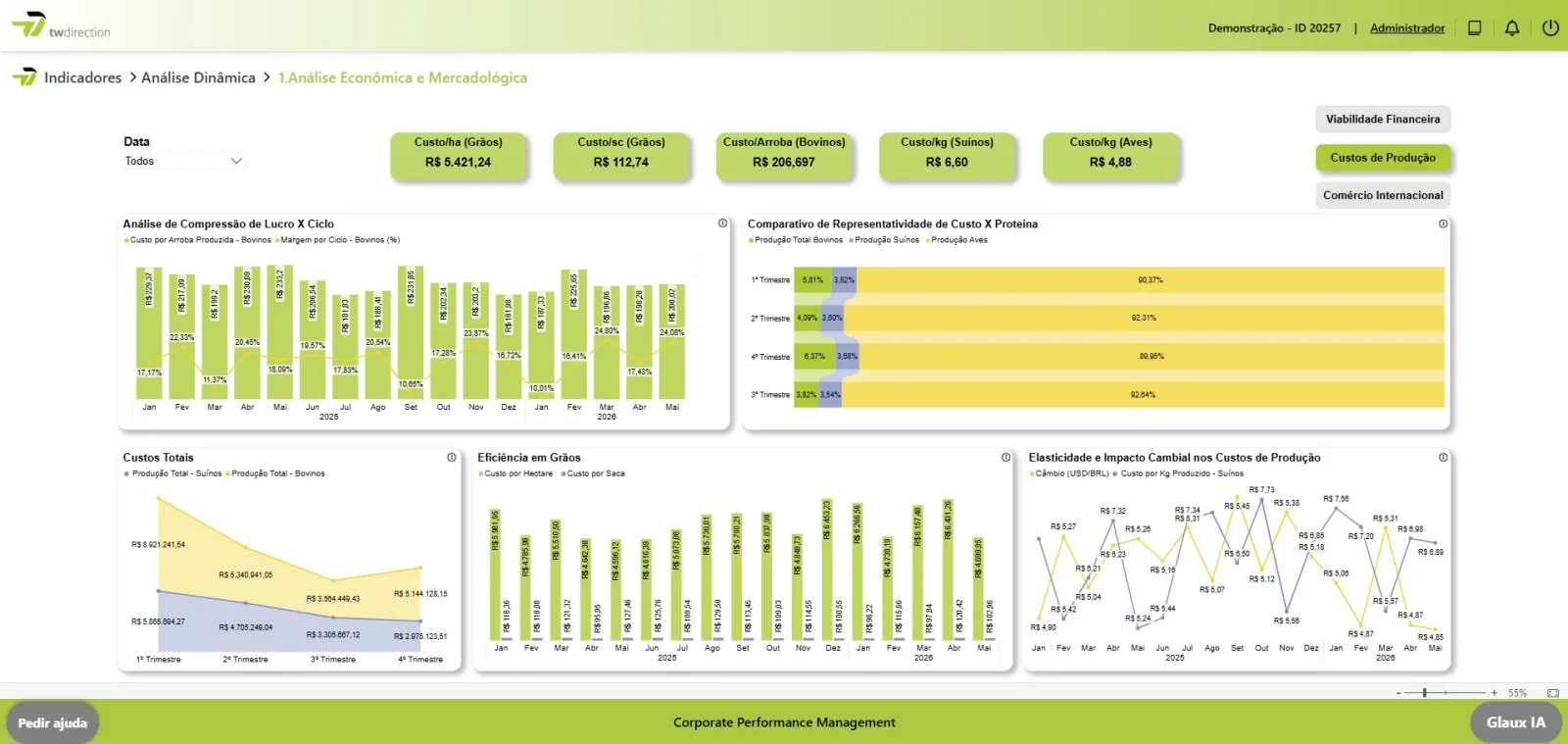
Task: Click legend item Custo por Saca
Action: (593, 473)
